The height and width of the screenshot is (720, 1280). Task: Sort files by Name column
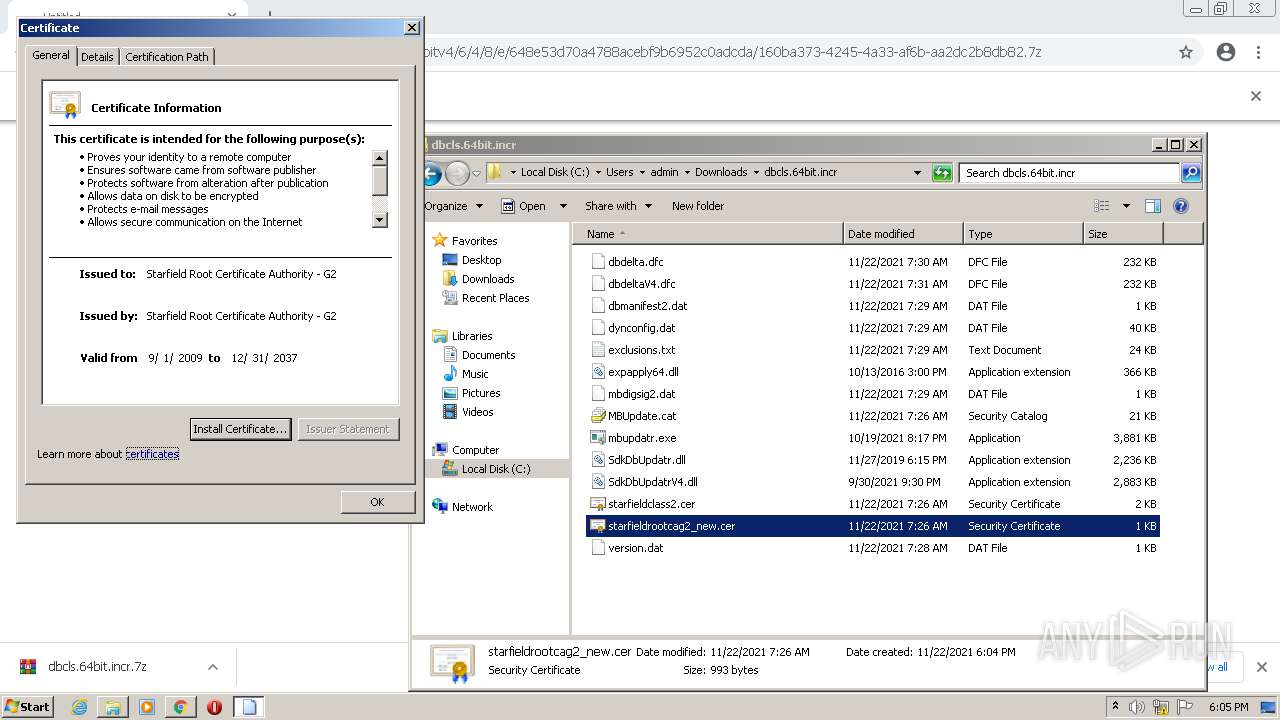[x=708, y=234]
